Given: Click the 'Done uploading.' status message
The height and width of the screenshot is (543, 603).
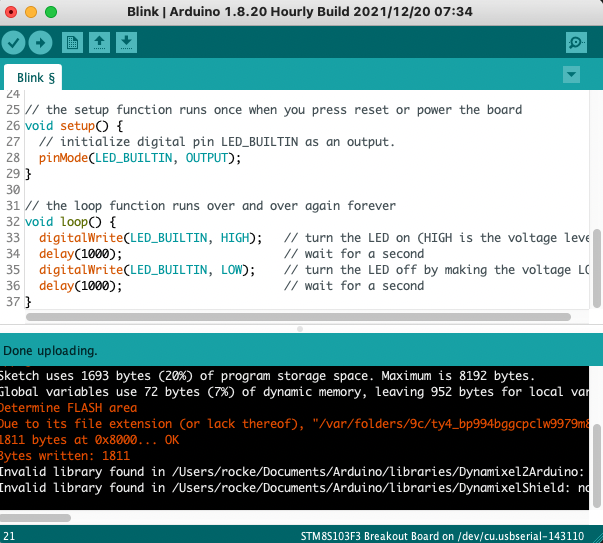Looking at the screenshot, I should pyautogui.click(x=50, y=351).
